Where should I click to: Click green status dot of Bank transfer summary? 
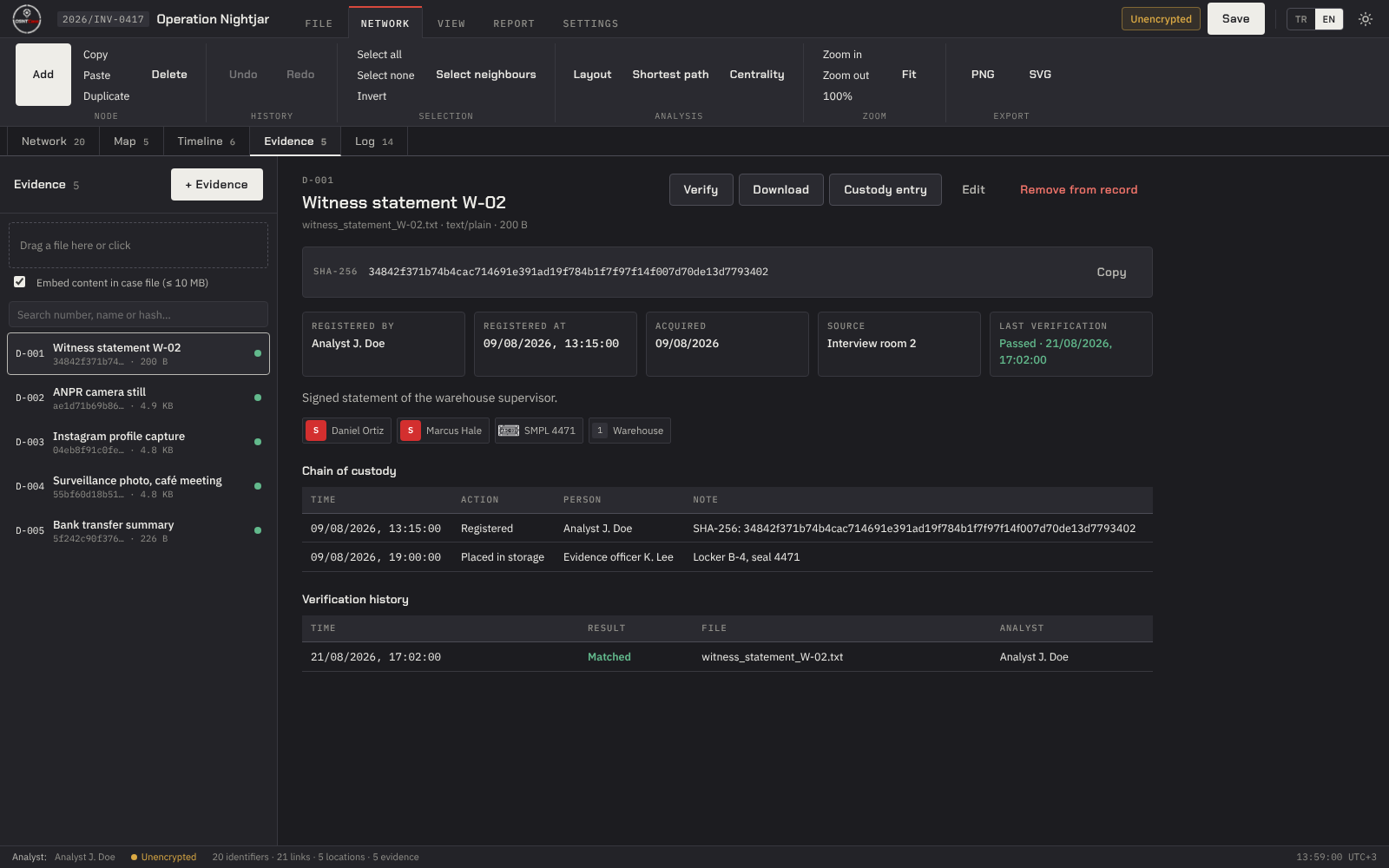click(x=258, y=530)
